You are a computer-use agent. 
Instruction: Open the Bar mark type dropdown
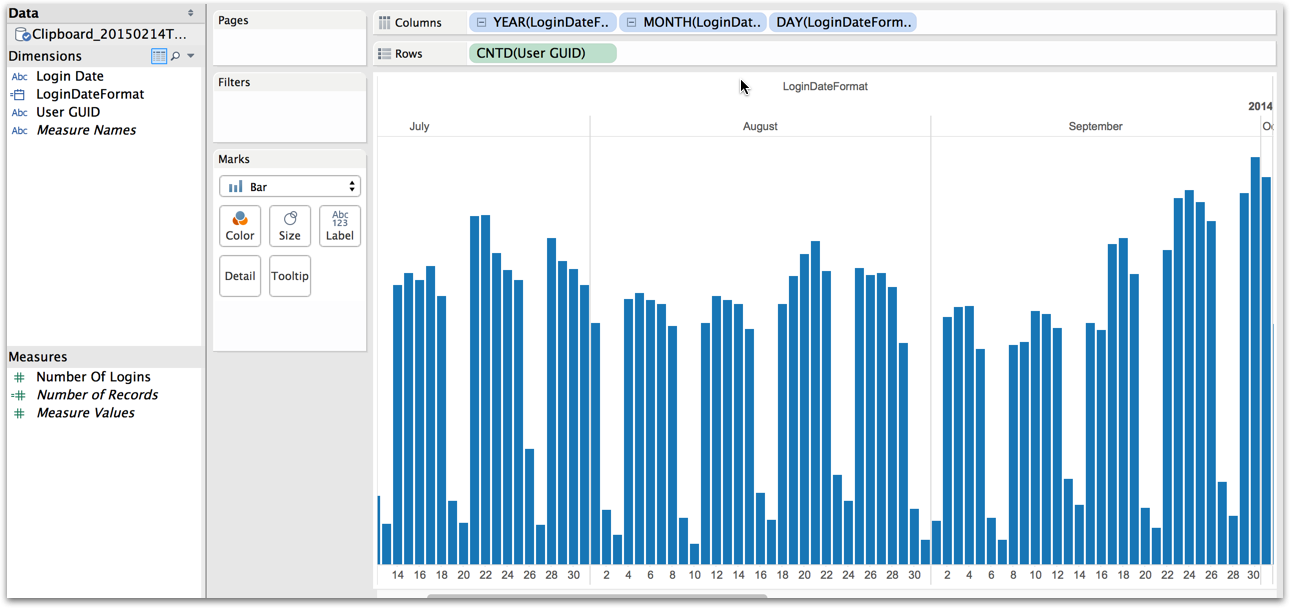coord(290,187)
